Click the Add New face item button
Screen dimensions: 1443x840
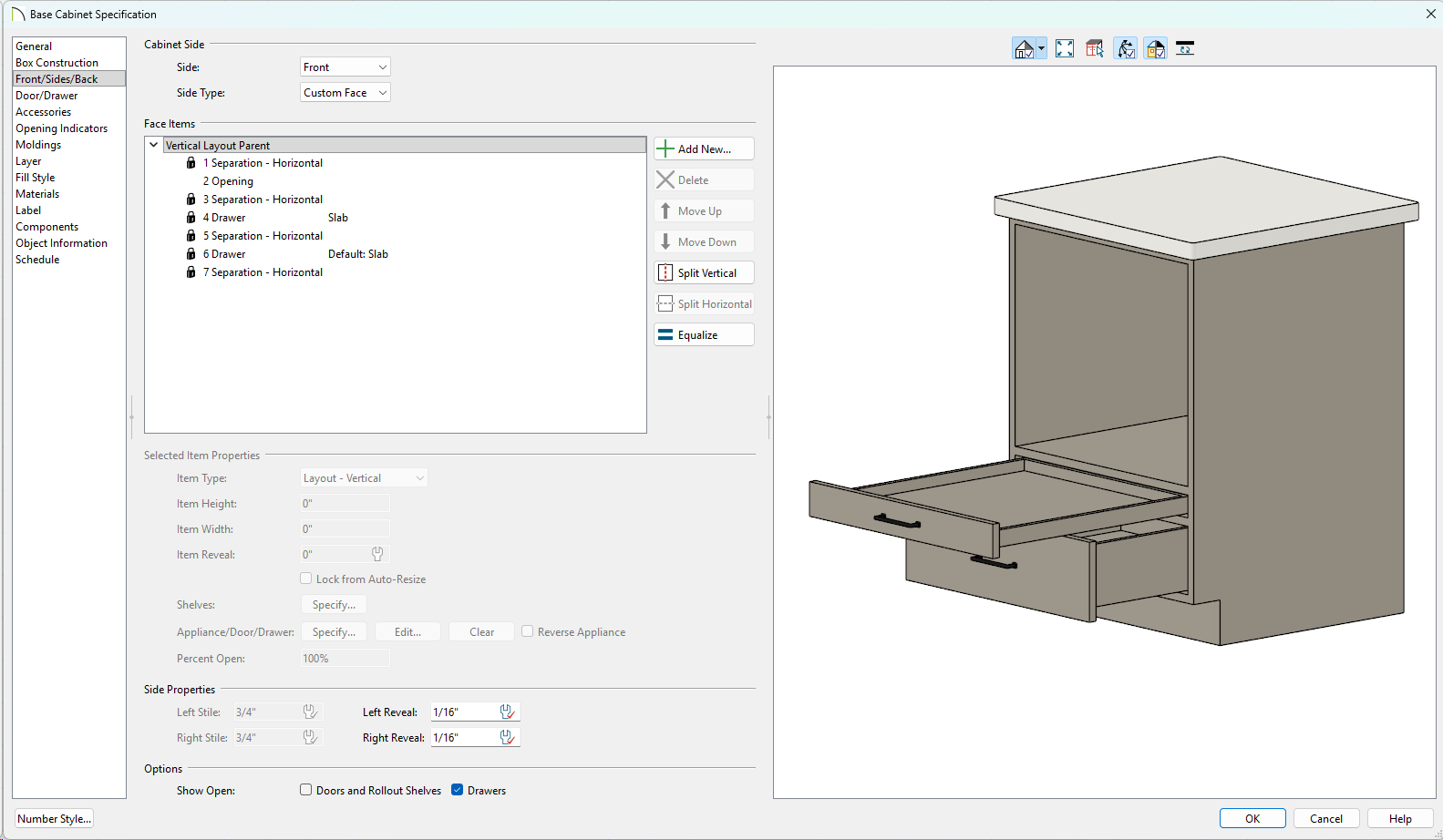(704, 149)
